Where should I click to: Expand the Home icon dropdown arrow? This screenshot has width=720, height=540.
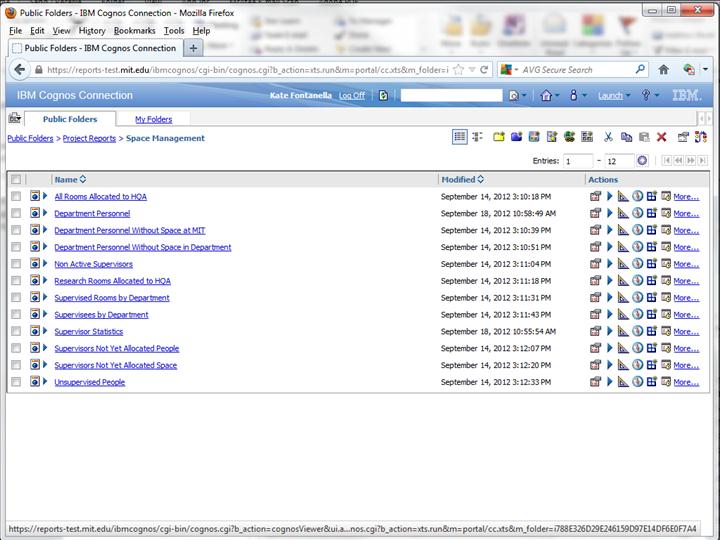pos(559,96)
